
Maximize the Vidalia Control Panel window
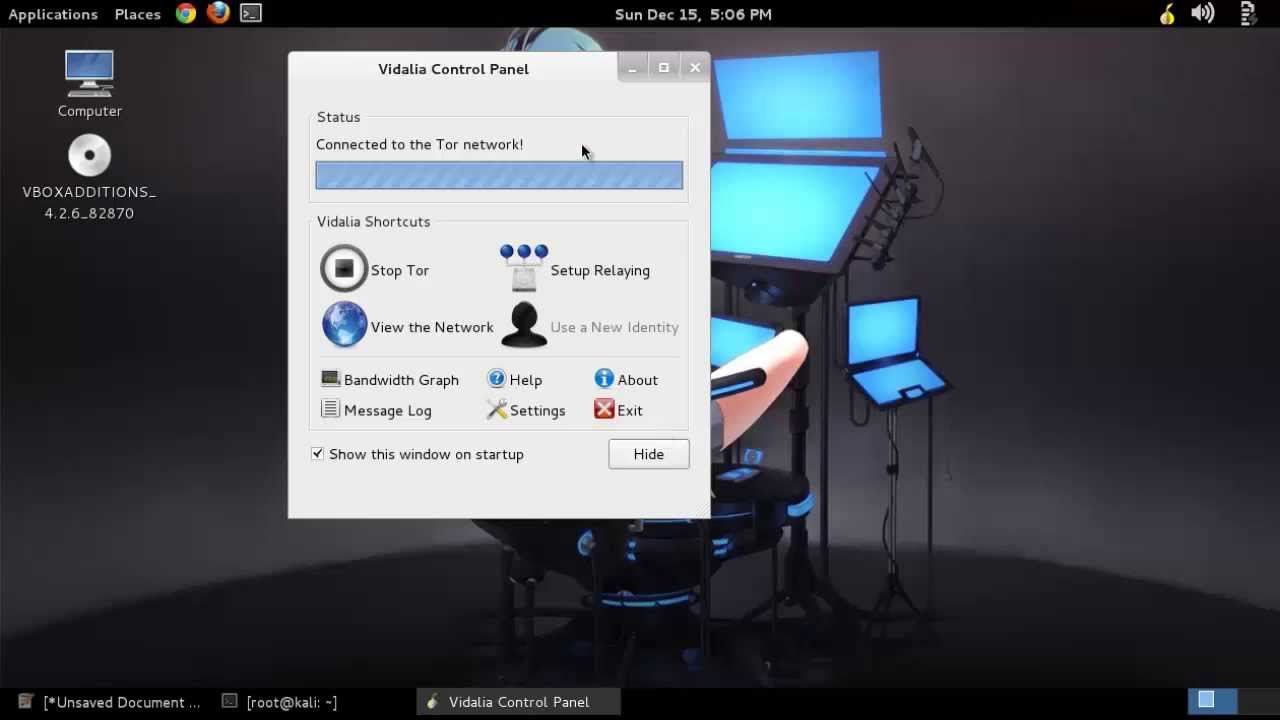(x=664, y=68)
